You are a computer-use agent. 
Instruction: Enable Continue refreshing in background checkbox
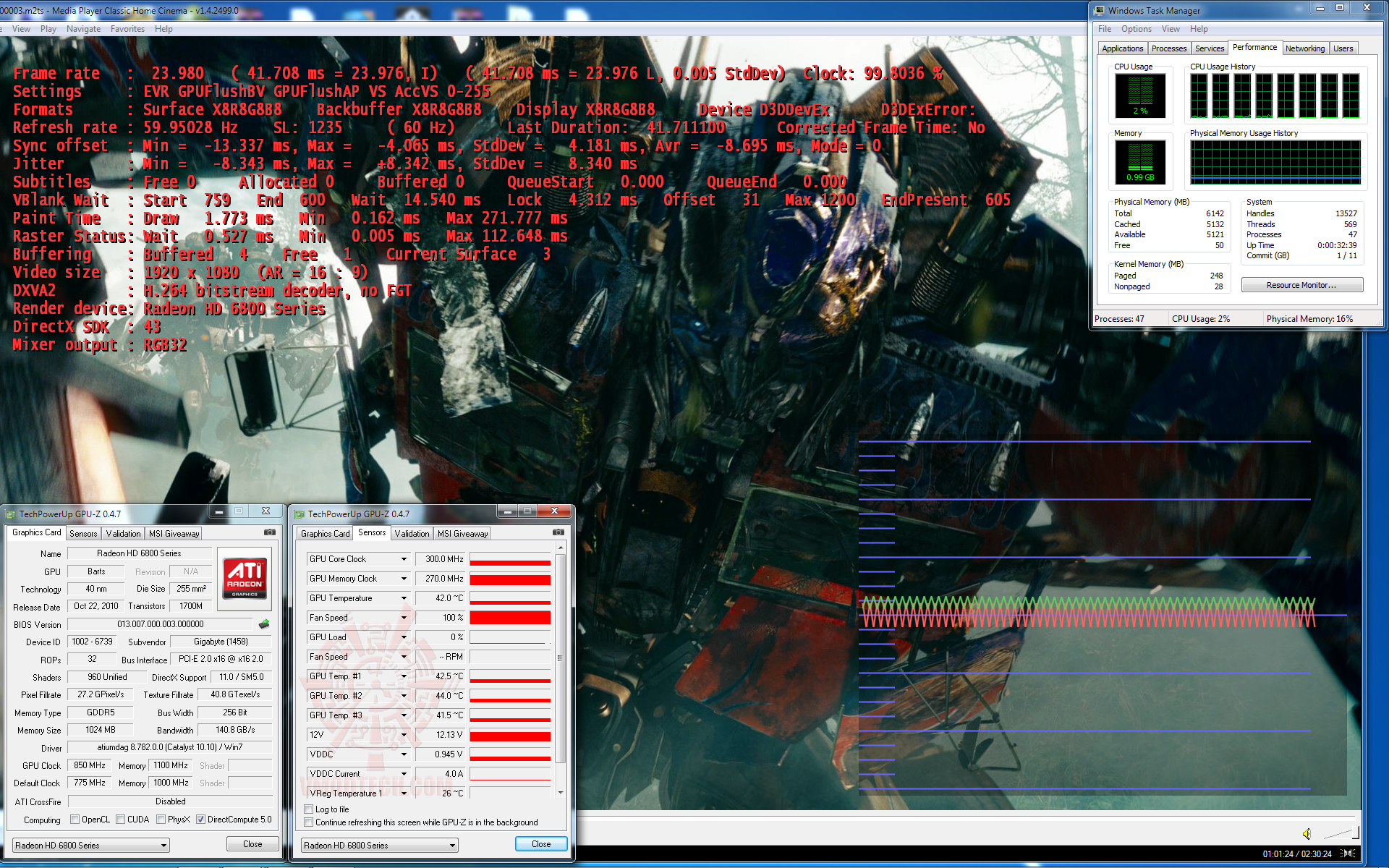pos(309,822)
